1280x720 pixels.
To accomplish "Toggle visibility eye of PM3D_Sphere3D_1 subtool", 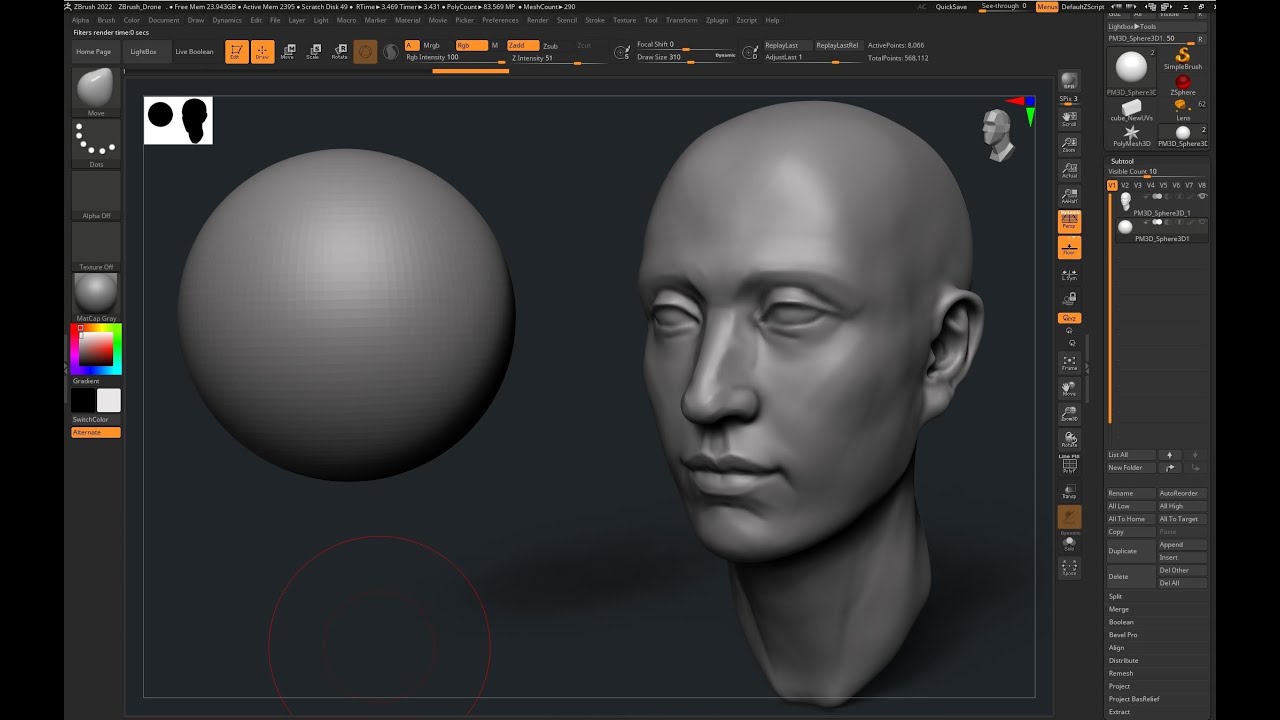I will (1202, 196).
